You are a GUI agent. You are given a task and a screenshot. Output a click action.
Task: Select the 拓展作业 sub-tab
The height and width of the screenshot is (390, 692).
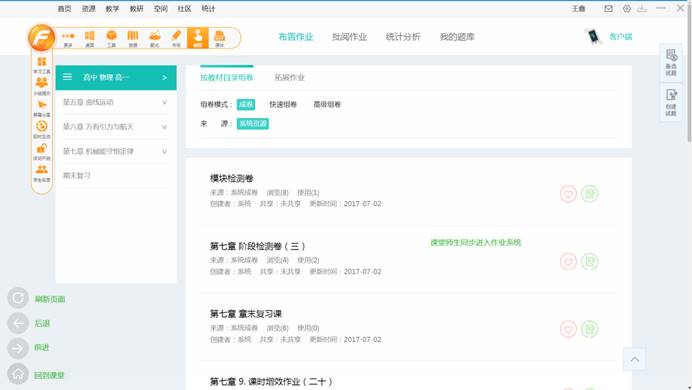(290, 78)
